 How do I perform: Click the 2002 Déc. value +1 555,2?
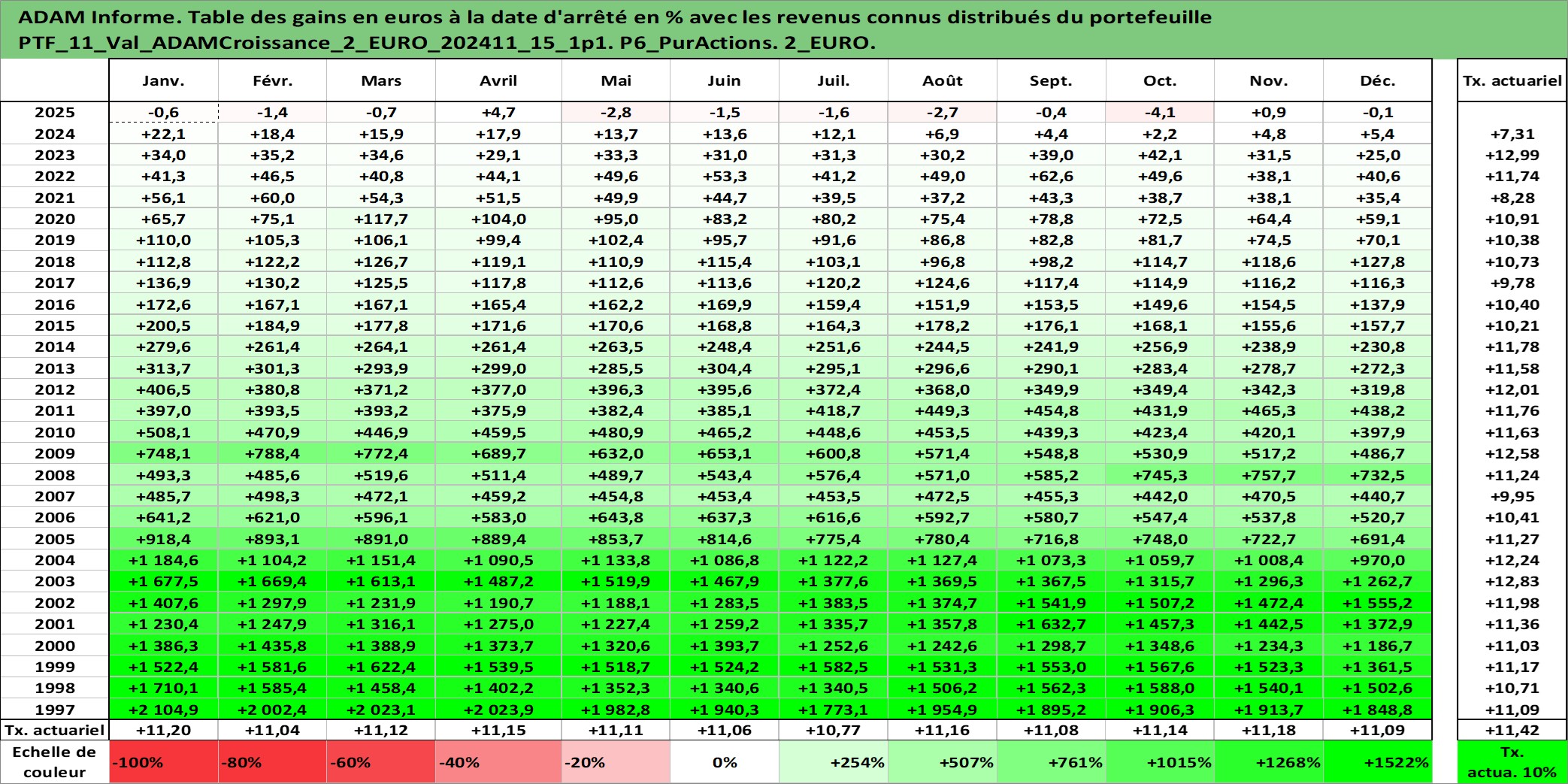click(x=1378, y=603)
